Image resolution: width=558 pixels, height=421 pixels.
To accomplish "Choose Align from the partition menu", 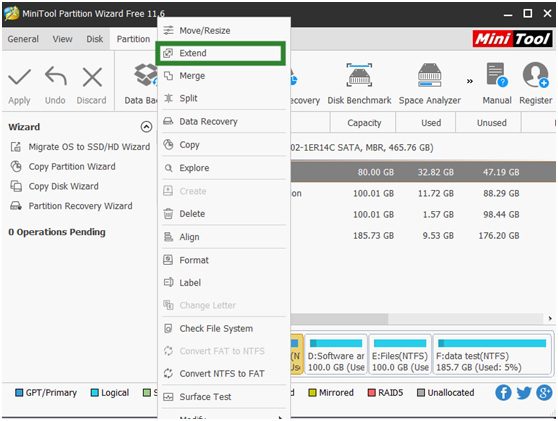I will [223, 237].
